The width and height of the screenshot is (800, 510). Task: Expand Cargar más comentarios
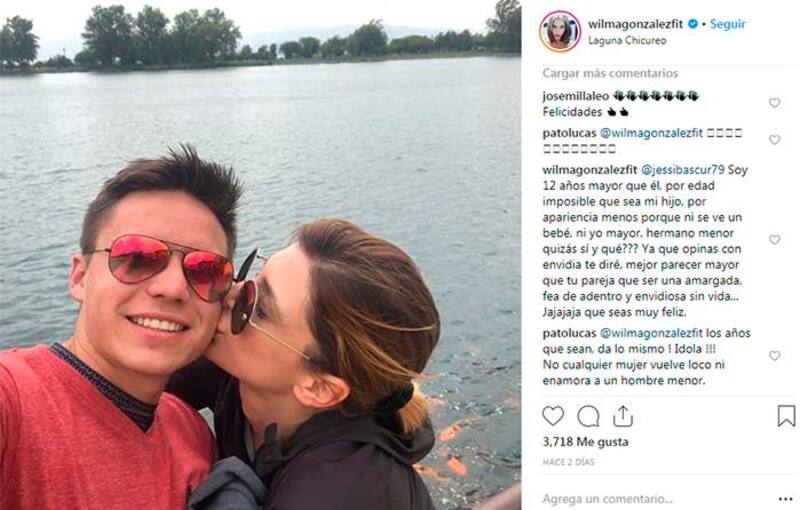pos(610,73)
